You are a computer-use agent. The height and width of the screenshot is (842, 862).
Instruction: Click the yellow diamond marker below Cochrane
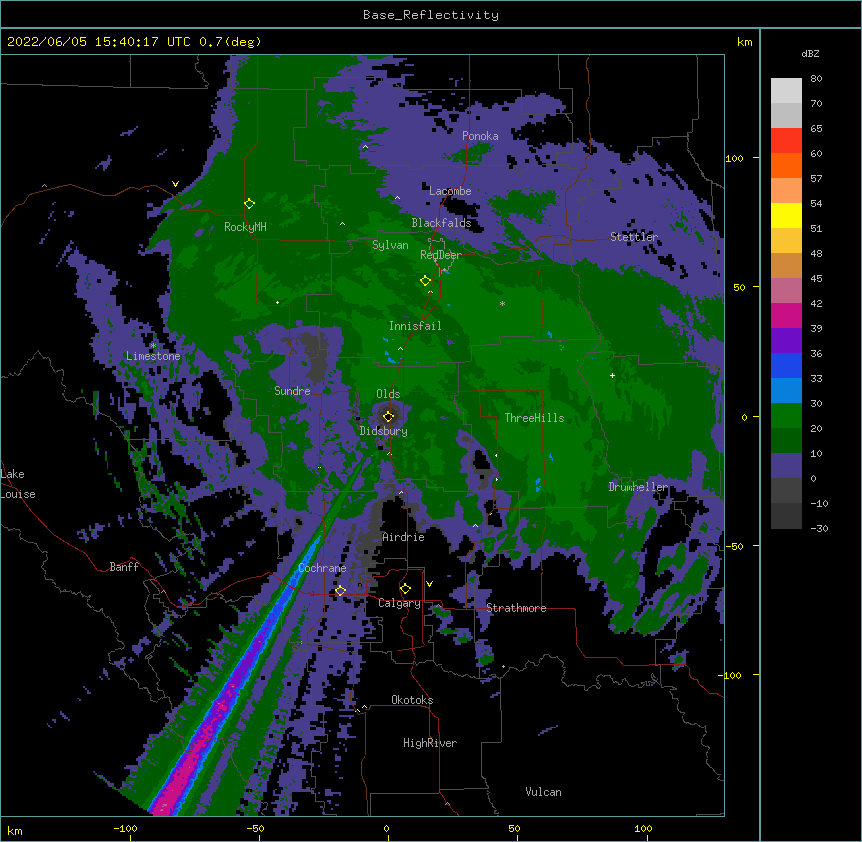tap(340, 591)
